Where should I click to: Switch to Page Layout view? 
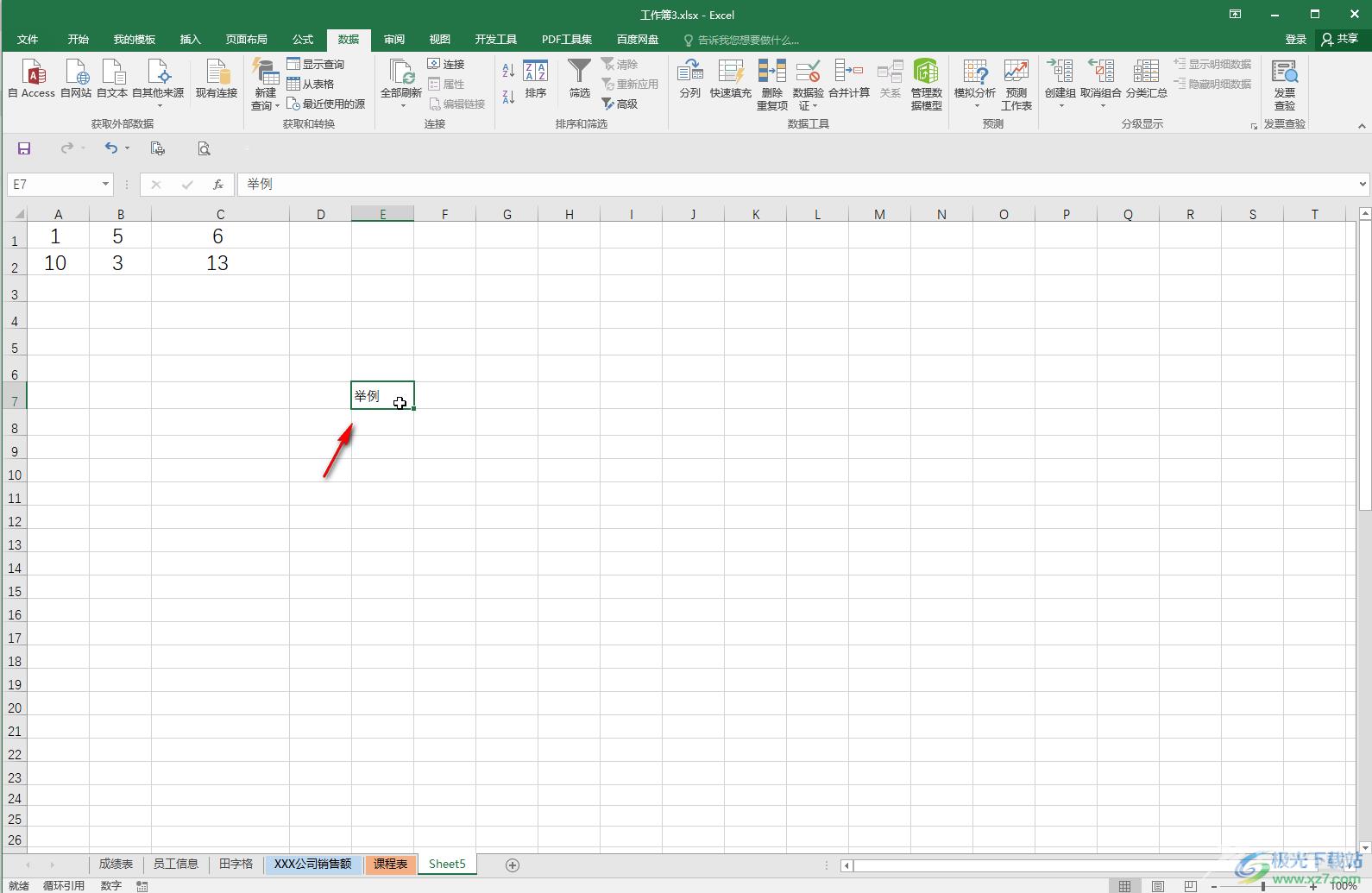pyautogui.click(x=1158, y=886)
